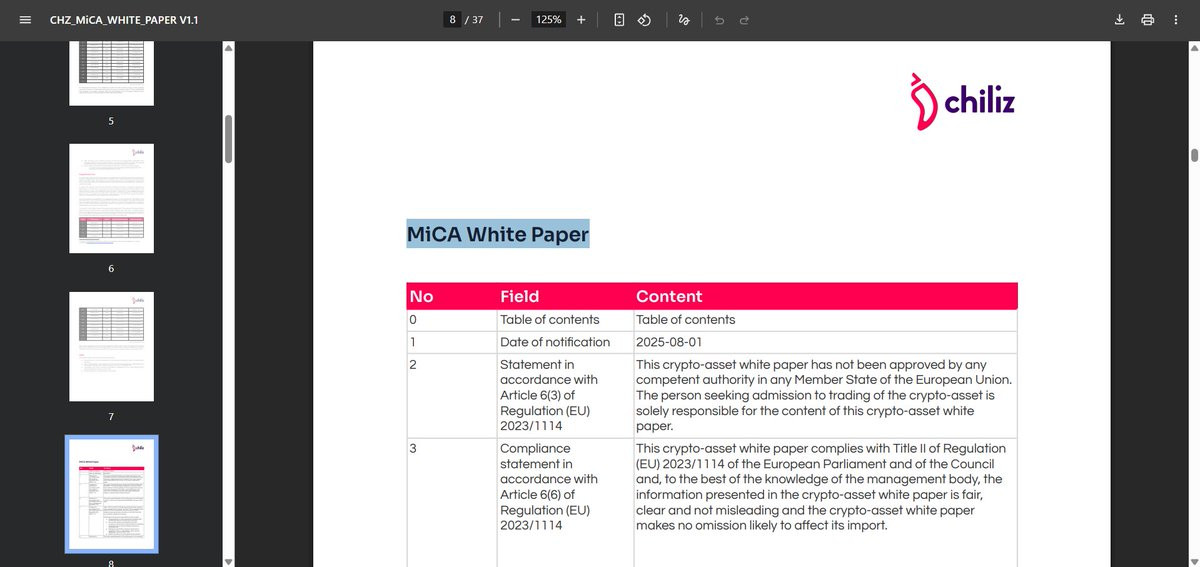The height and width of the screenshot is (567, 1200).
Task: Activate the draw annotation tool
Action: (x=684, y=19)
